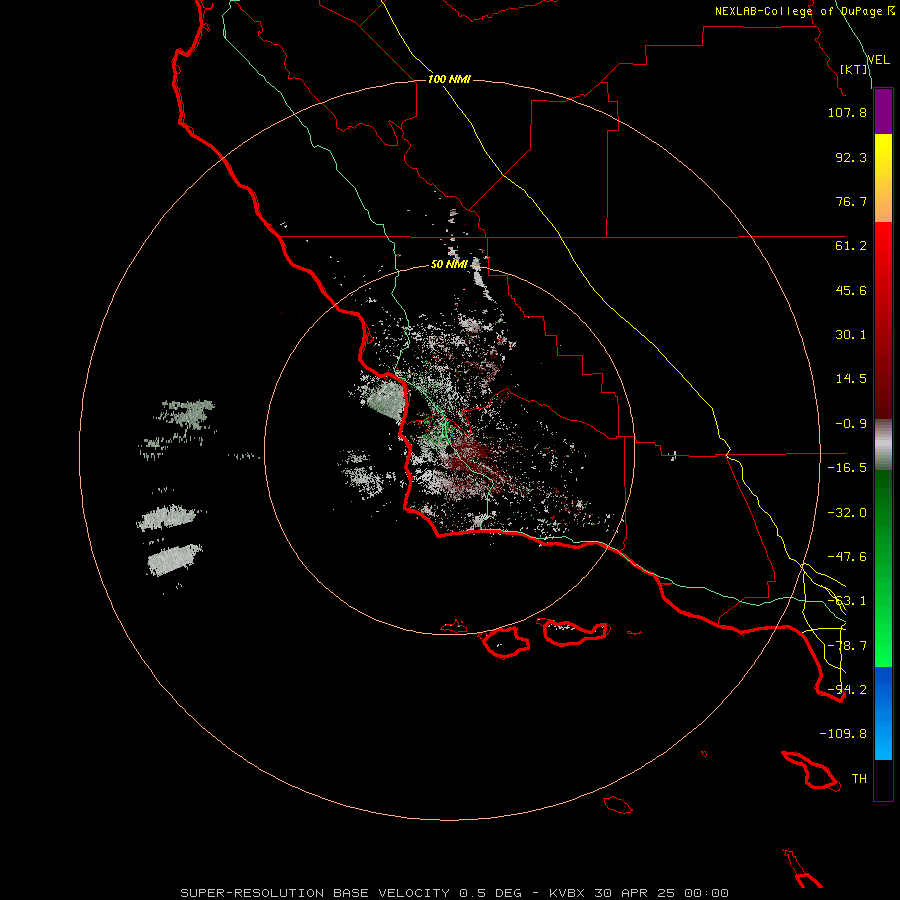
Task: Click the -16.5 velocity scale label
Action: (x=847, y=468)
